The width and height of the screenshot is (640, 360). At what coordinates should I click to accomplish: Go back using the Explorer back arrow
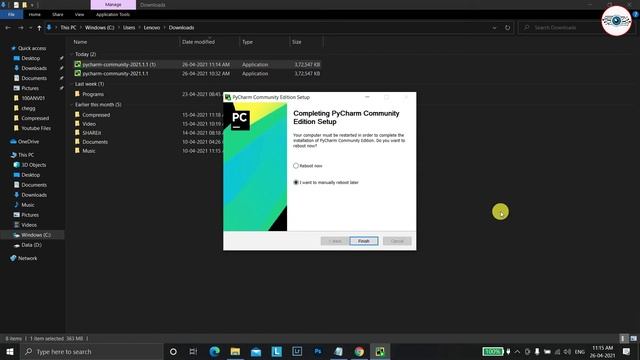tap(8, 28)
